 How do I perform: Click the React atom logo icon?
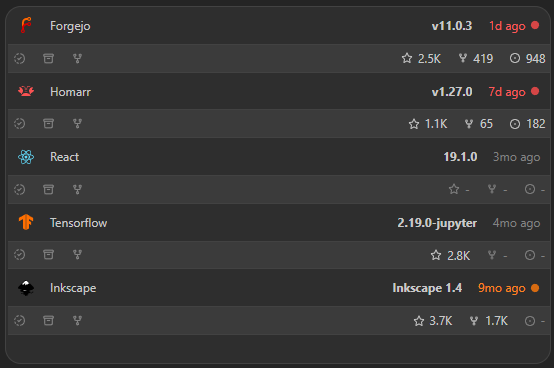click(x=26, y=157)
